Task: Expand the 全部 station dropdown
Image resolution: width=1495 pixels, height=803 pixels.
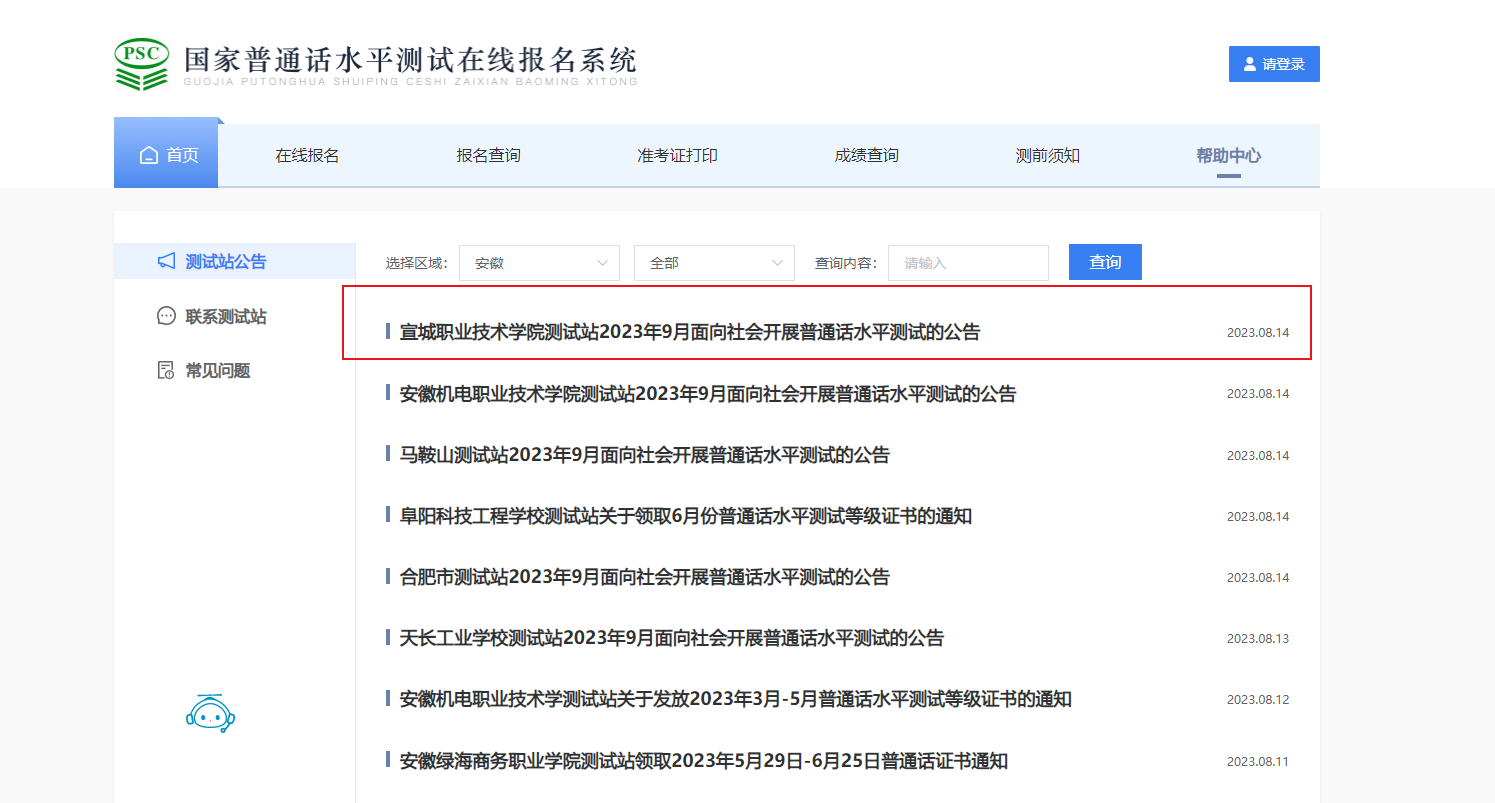Action: (x=714, y=263)
